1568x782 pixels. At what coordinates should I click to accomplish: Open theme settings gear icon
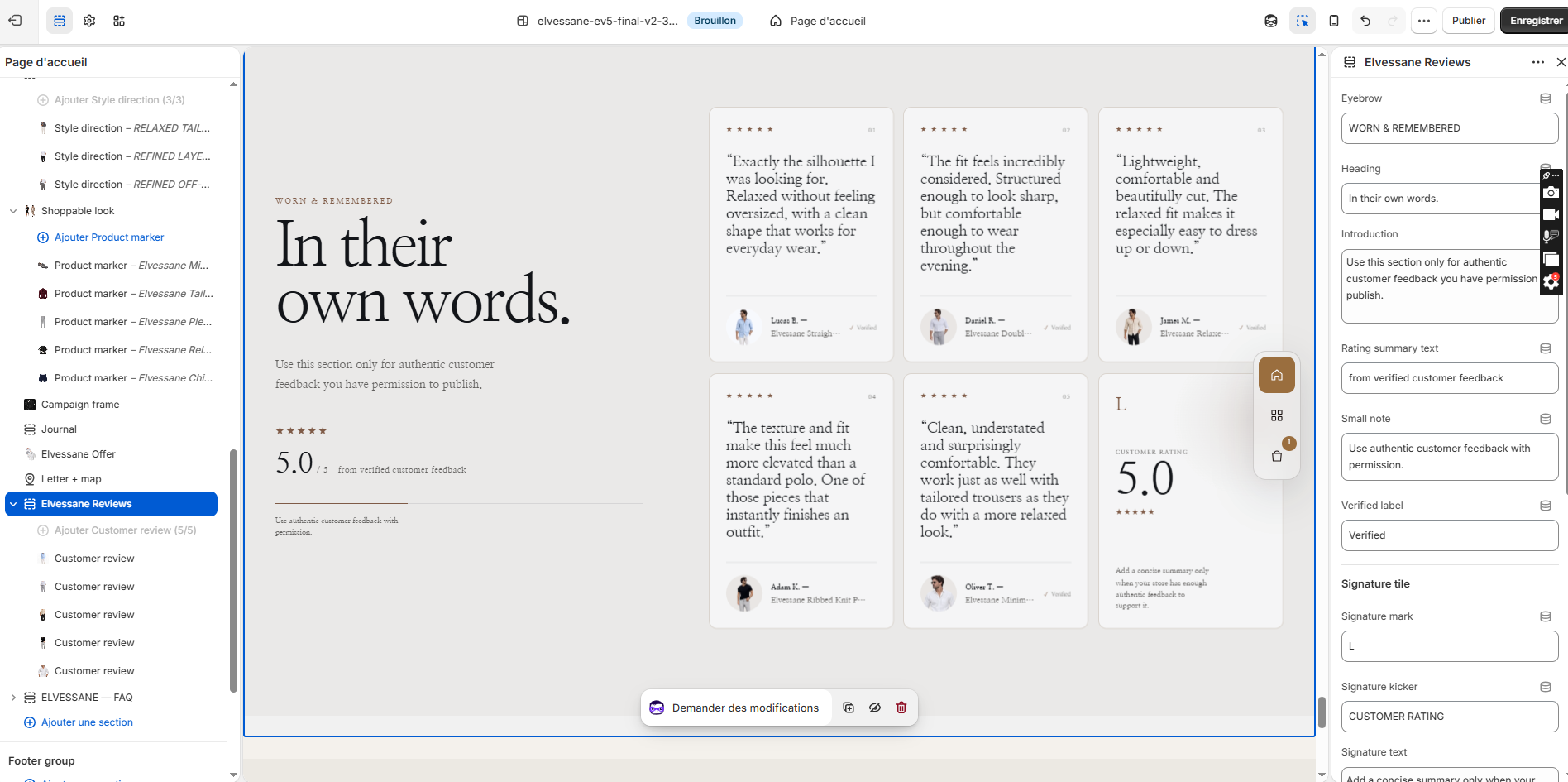[x=89, y=21]
